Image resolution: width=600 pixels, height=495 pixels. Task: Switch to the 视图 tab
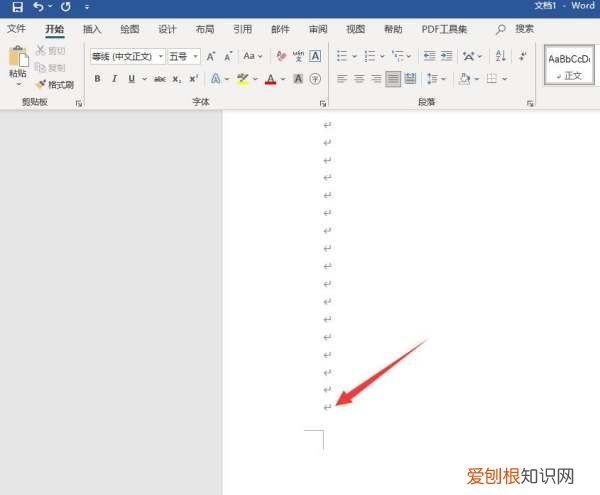pos(355,29)
